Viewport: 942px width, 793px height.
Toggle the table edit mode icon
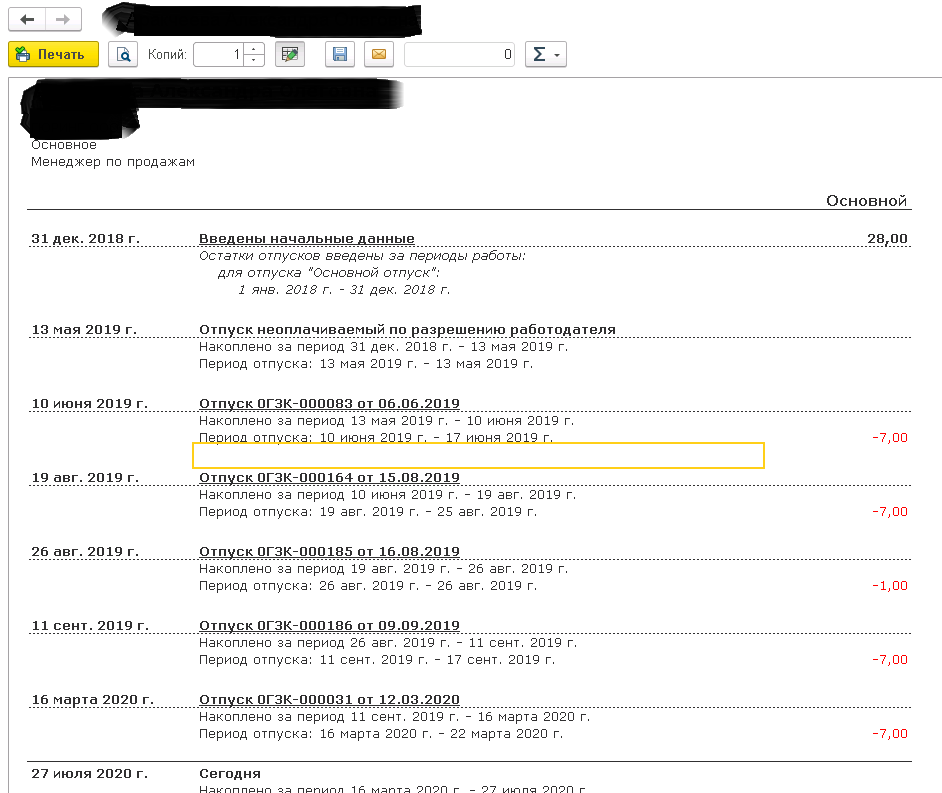click(x=290, y=54)
